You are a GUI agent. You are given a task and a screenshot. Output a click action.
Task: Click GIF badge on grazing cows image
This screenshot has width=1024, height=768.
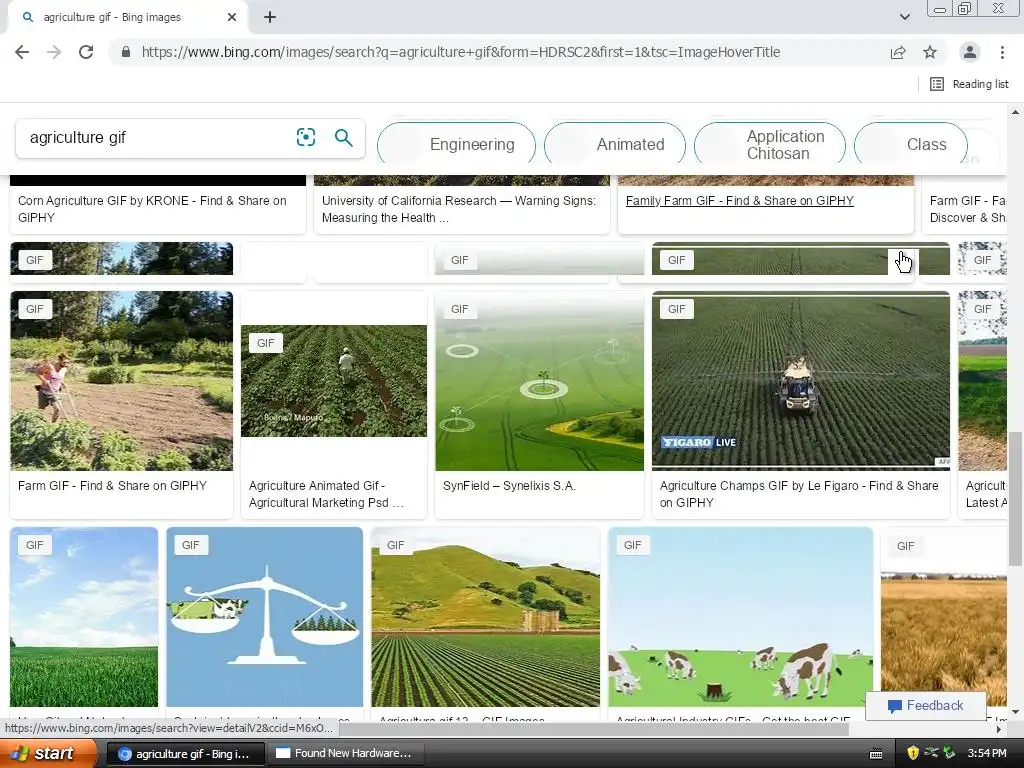[632, 545]
